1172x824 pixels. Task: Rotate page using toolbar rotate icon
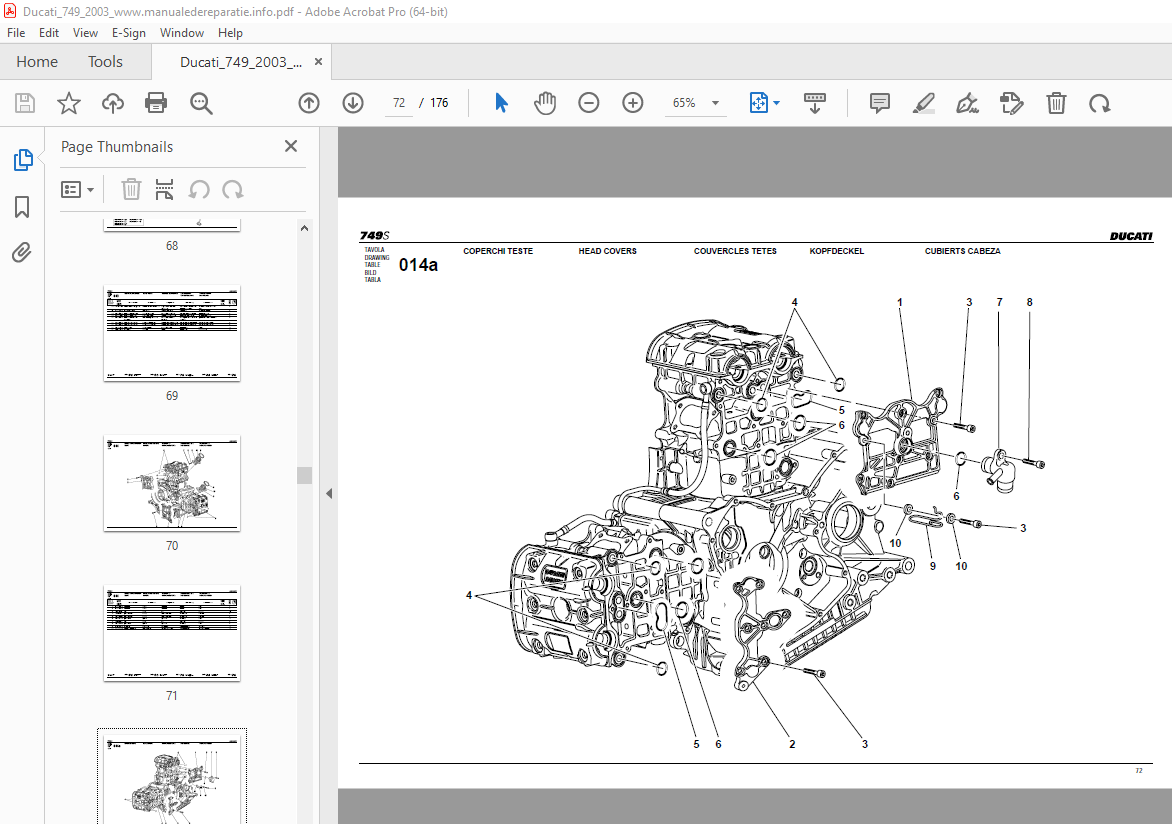pyautogui.click(x=1099, y=103)
